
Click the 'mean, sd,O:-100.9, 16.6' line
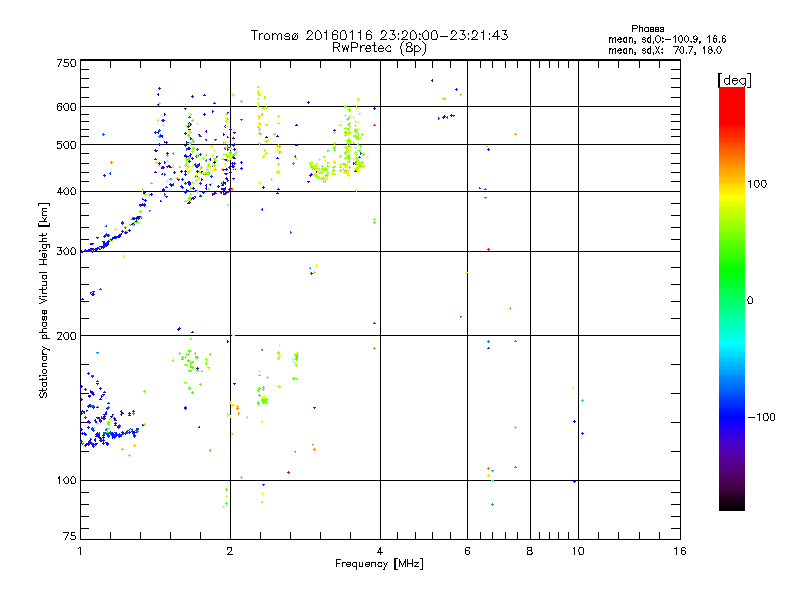(x=667, y=39)
